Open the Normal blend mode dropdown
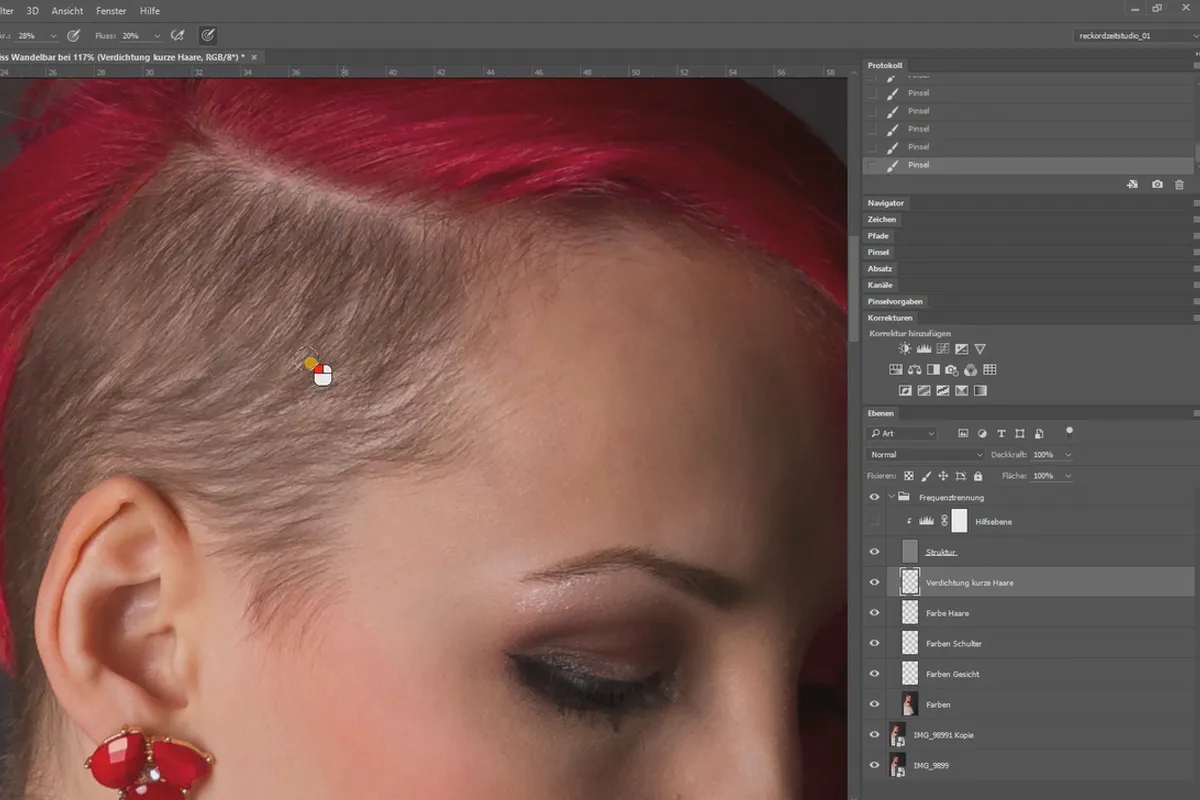The height and width of the screenshot is (800, 1200). [x=927, y=455]
